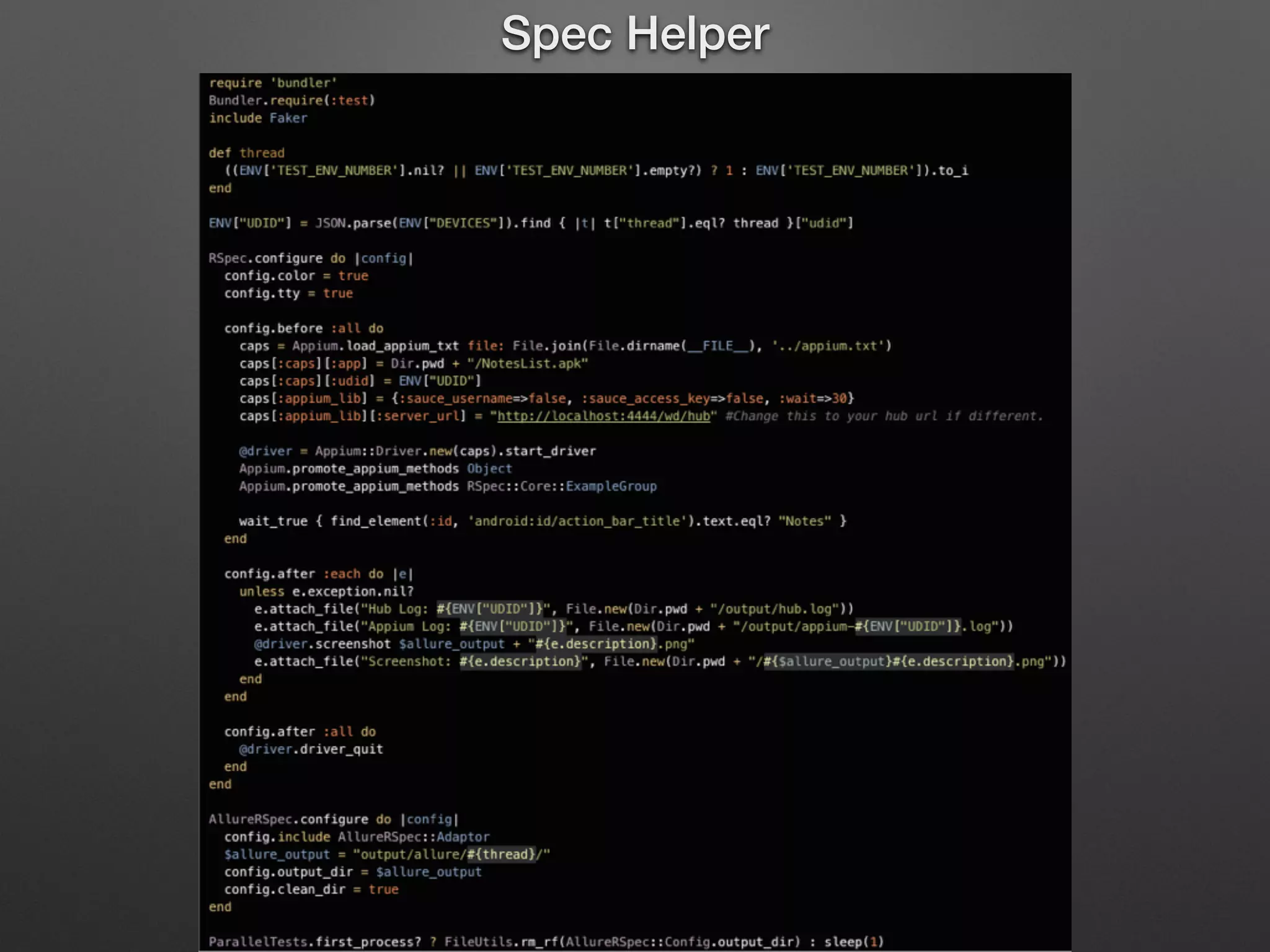
Task: Click the line 'Bundler.require(:test)'
Action: pyautogui.click(x=292, y=100)
